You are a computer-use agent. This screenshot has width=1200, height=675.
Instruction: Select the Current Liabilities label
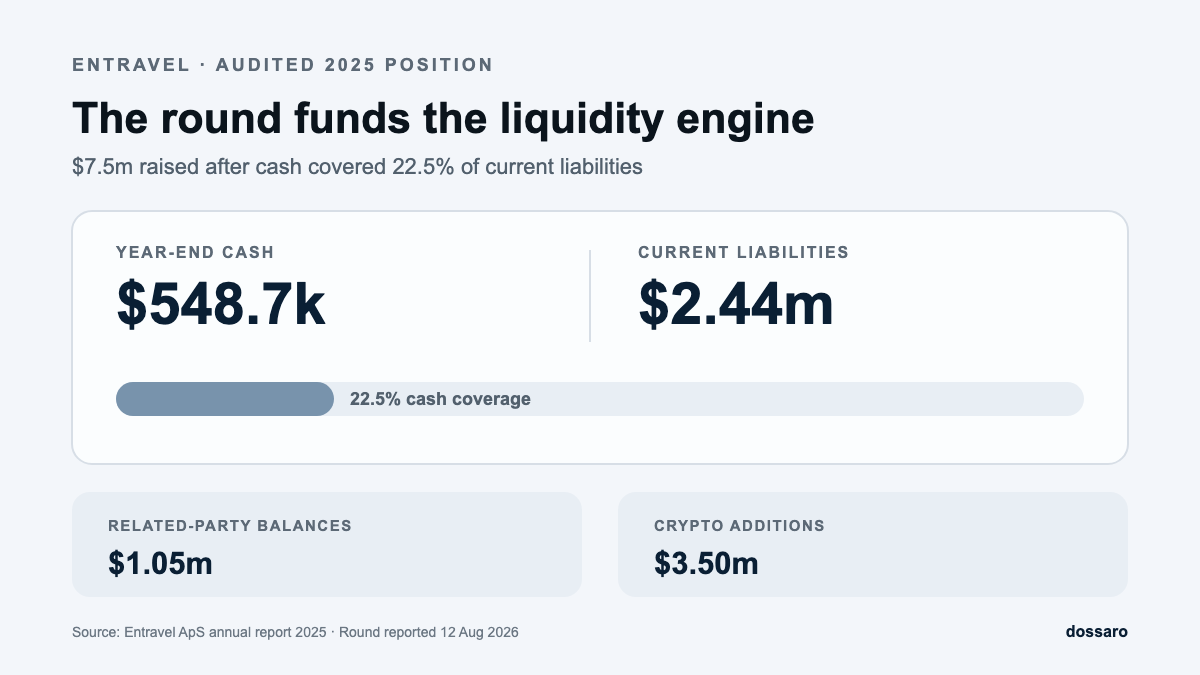743,253
